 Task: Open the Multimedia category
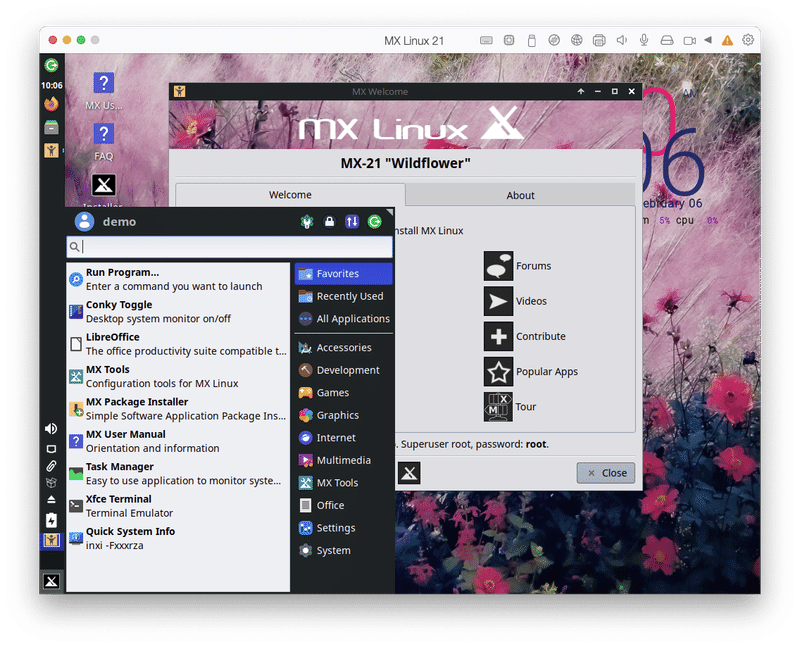pos(343,460)
